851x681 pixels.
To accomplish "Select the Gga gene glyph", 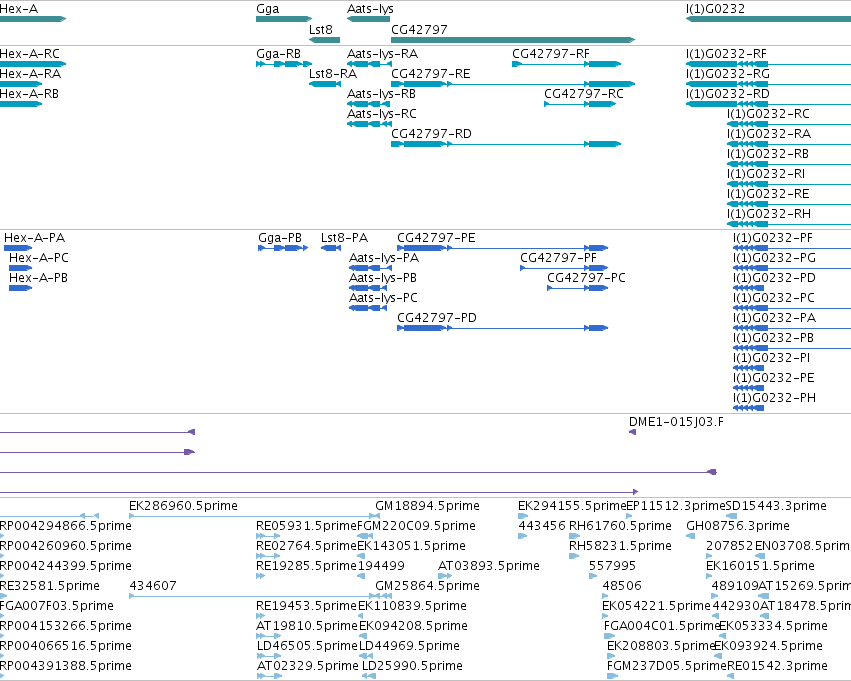I will click(x=284, y=19).
